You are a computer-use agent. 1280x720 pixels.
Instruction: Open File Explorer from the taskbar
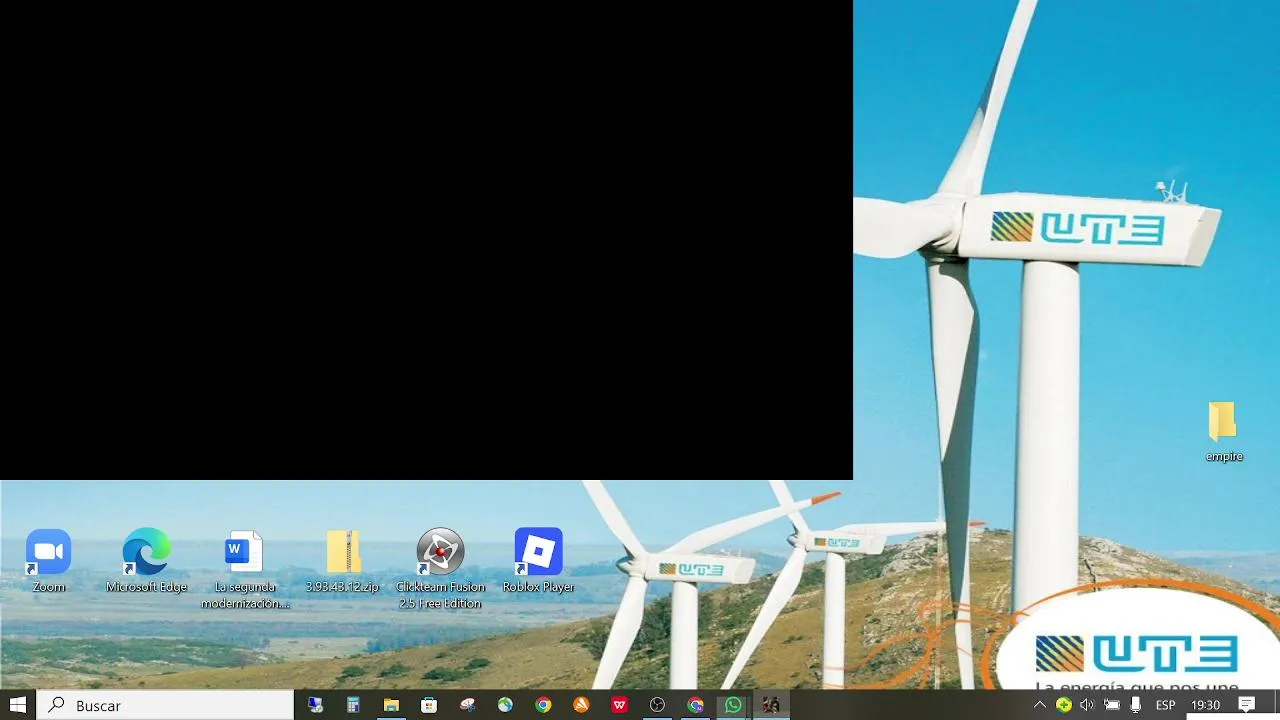click(x=391, y=705)
